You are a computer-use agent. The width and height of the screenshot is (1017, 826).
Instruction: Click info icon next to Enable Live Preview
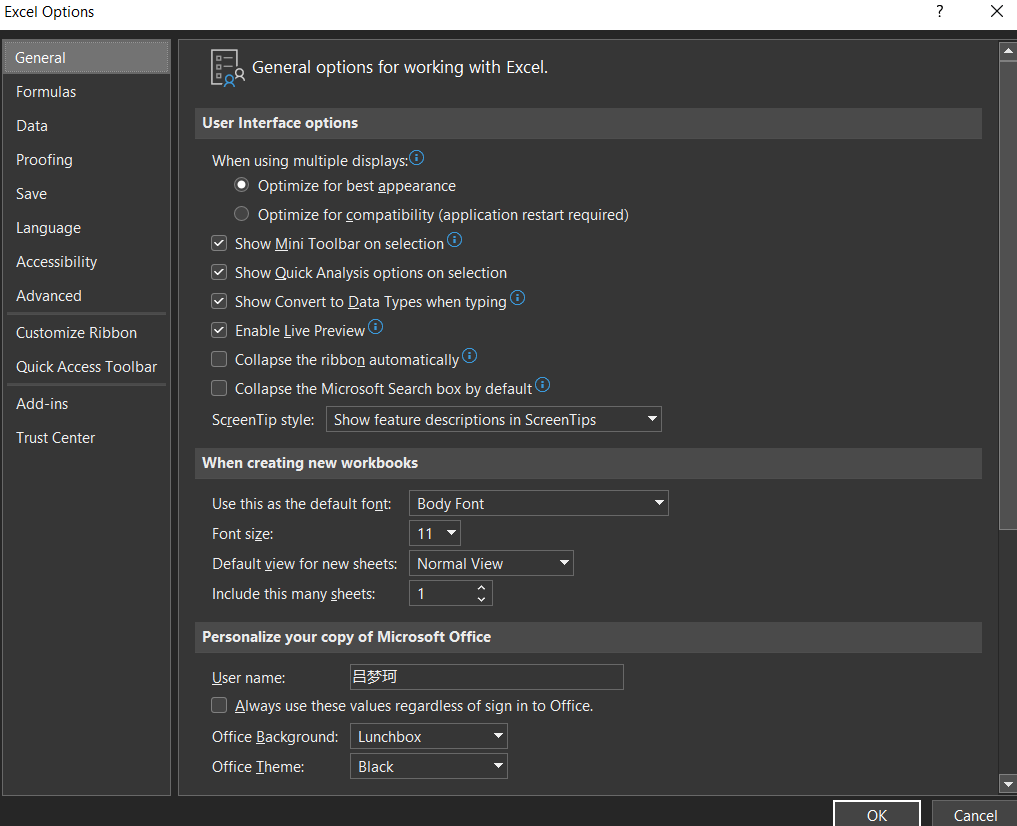tap(376, 327)
